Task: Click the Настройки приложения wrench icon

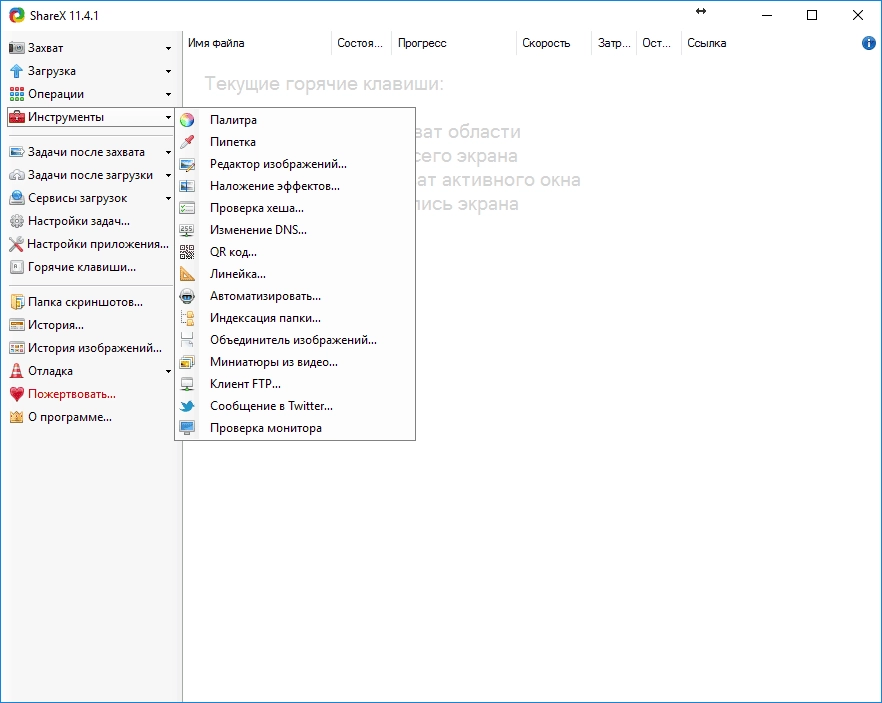Action: (16, 244)
